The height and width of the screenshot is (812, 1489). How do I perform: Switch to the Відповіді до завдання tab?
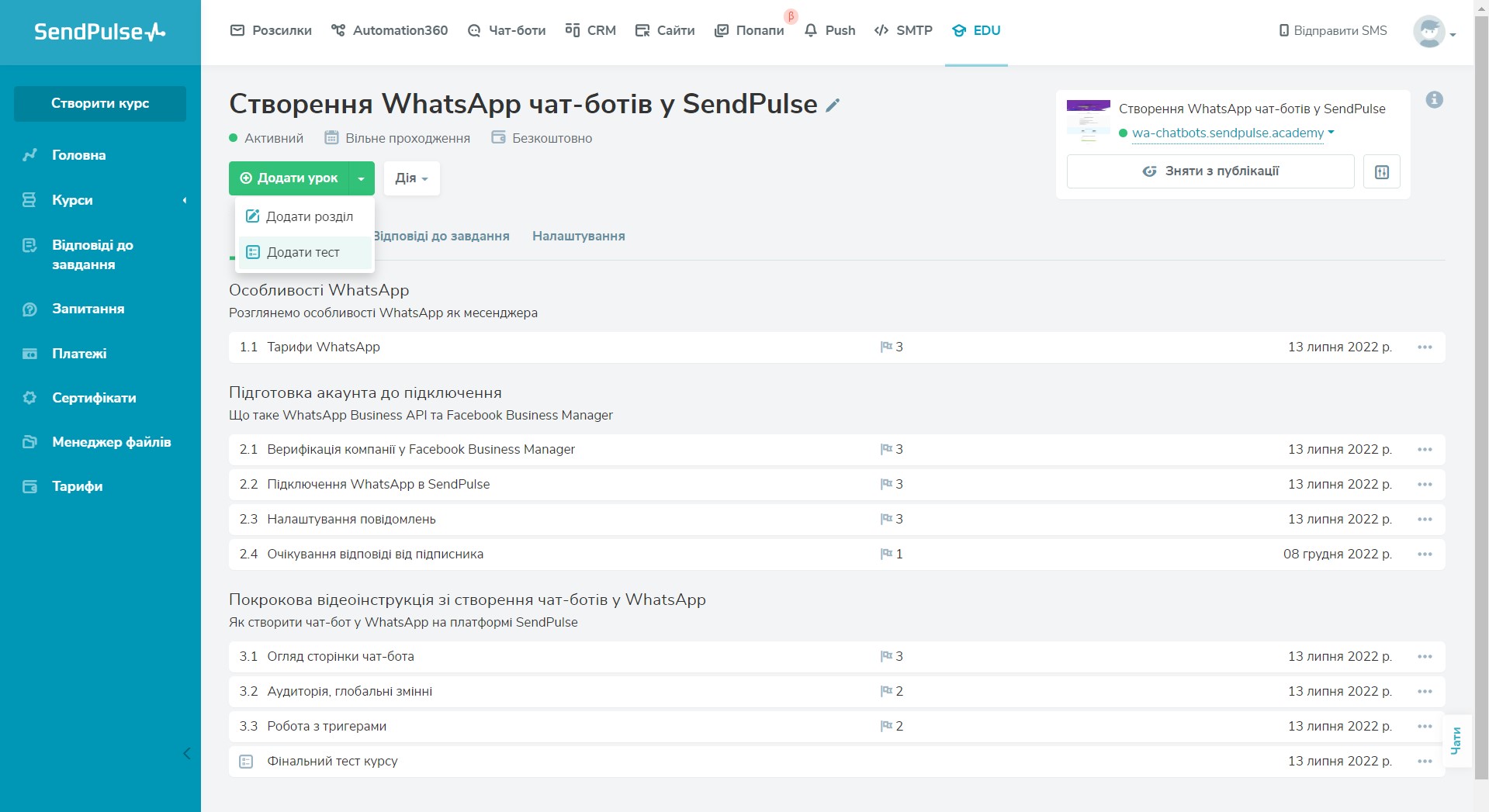tap(441, 236)
